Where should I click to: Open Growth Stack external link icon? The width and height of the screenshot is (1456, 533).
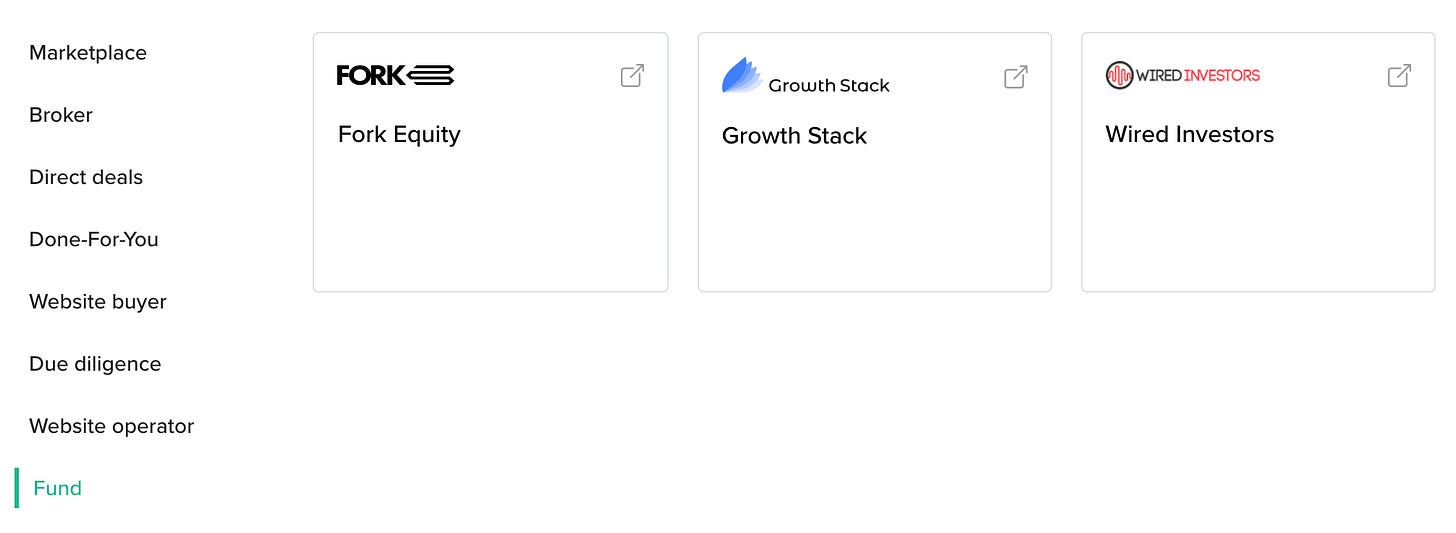pyautogui.click(x=1015, y=77)
